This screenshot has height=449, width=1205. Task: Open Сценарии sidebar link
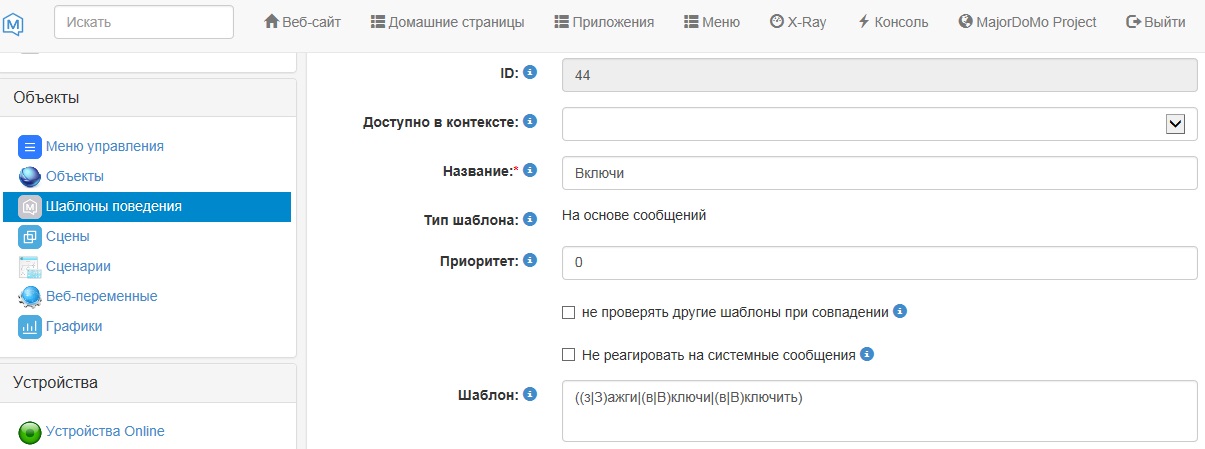pos(78,266)
